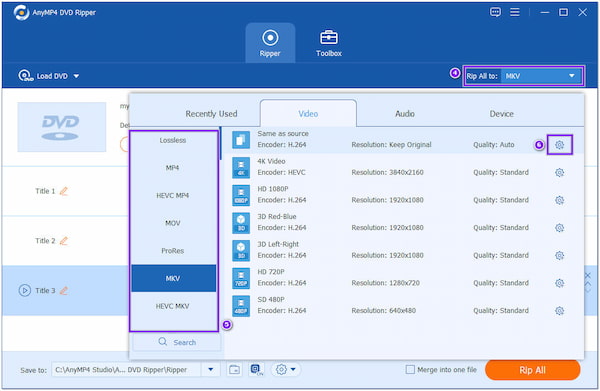
Task: Click the AnyMP4 DVD Ripper logo
Action: point(21,12)
